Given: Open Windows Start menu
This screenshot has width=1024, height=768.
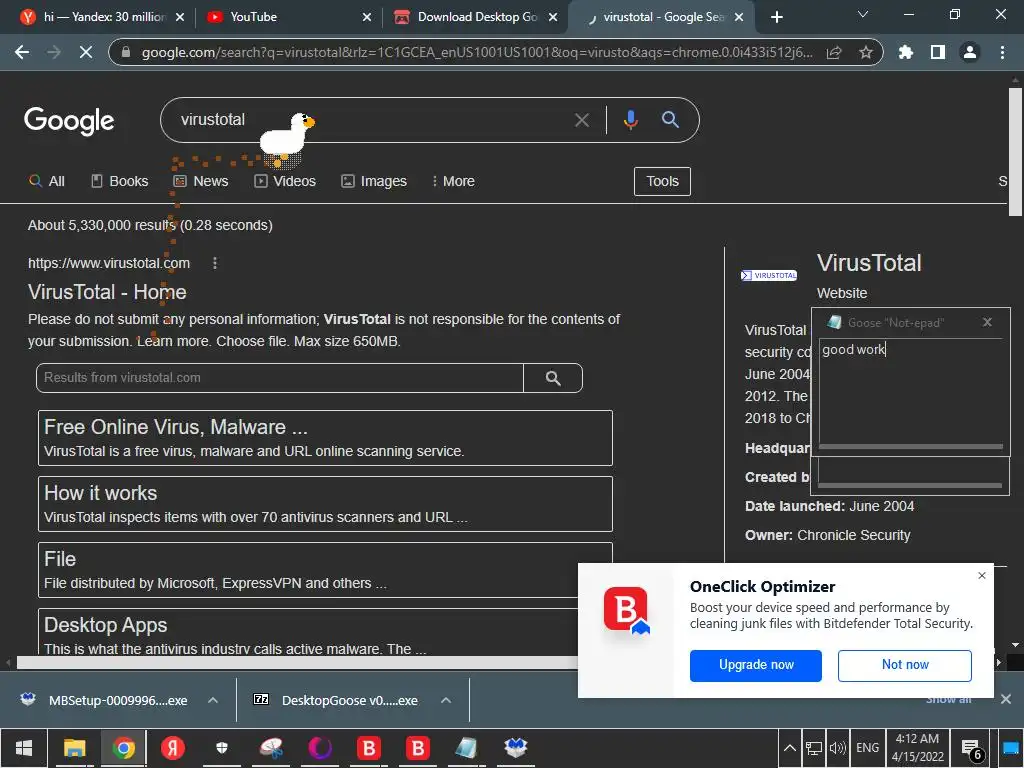Looking at the screenshot, I should pos(24,748).
